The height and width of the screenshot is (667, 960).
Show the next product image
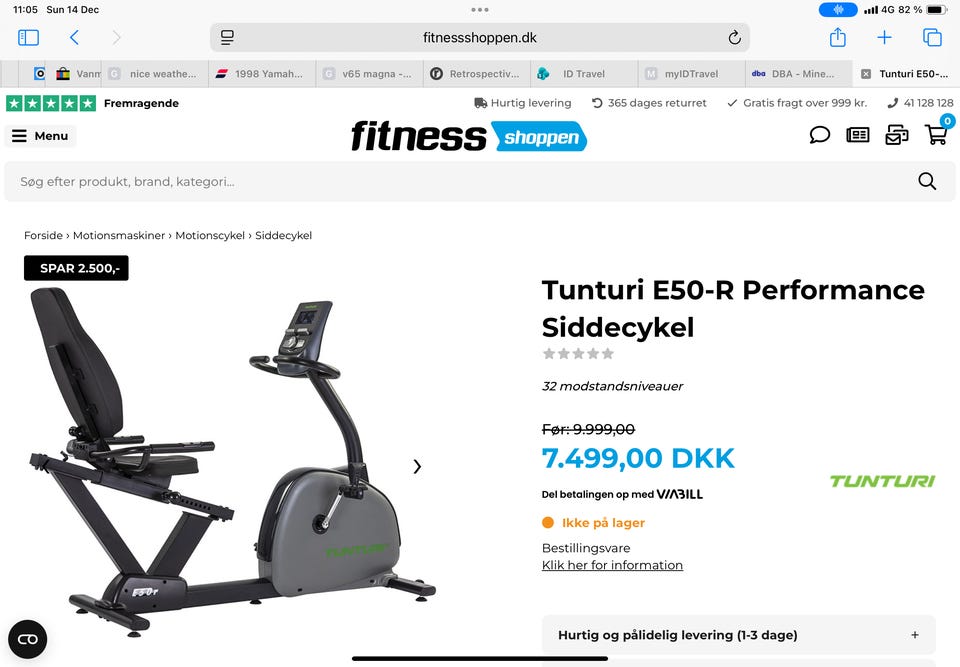coord(417,467)
